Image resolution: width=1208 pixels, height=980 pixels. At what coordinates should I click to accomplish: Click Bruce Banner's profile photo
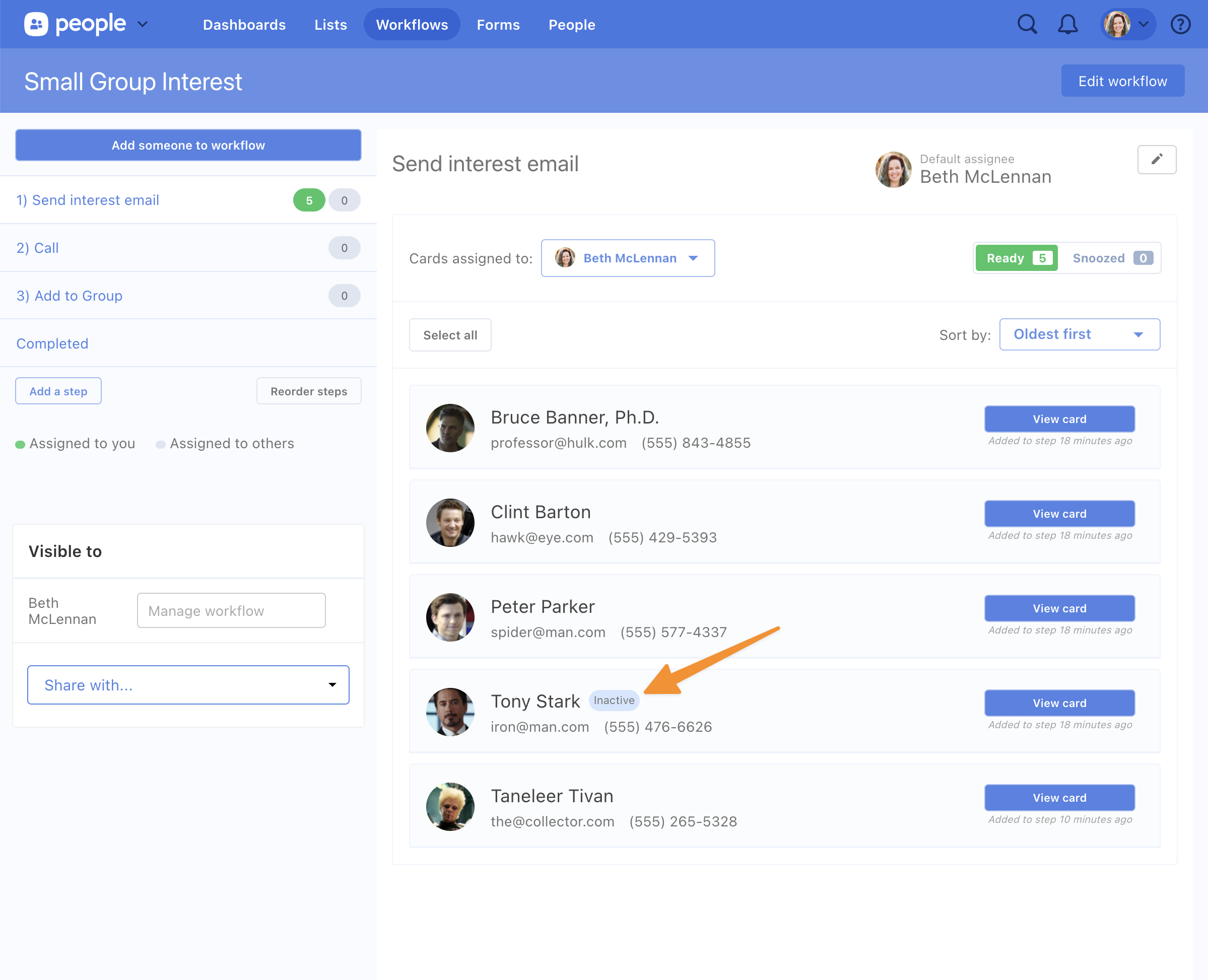point(449,428)
